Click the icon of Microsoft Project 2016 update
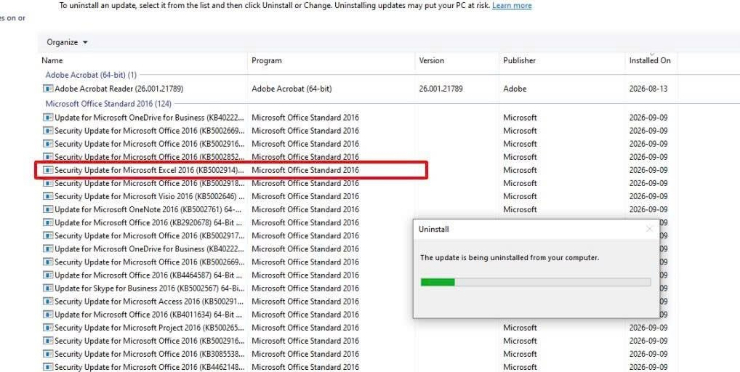 click(48, 328)
